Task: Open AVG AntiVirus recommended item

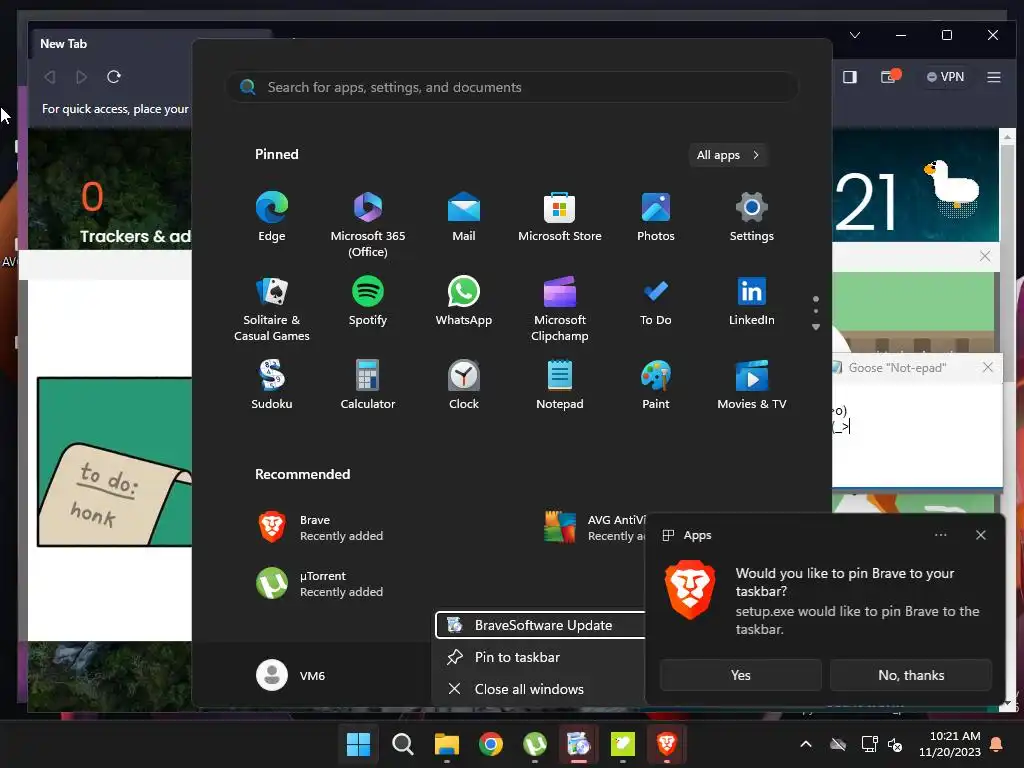Action: (594, 527)
